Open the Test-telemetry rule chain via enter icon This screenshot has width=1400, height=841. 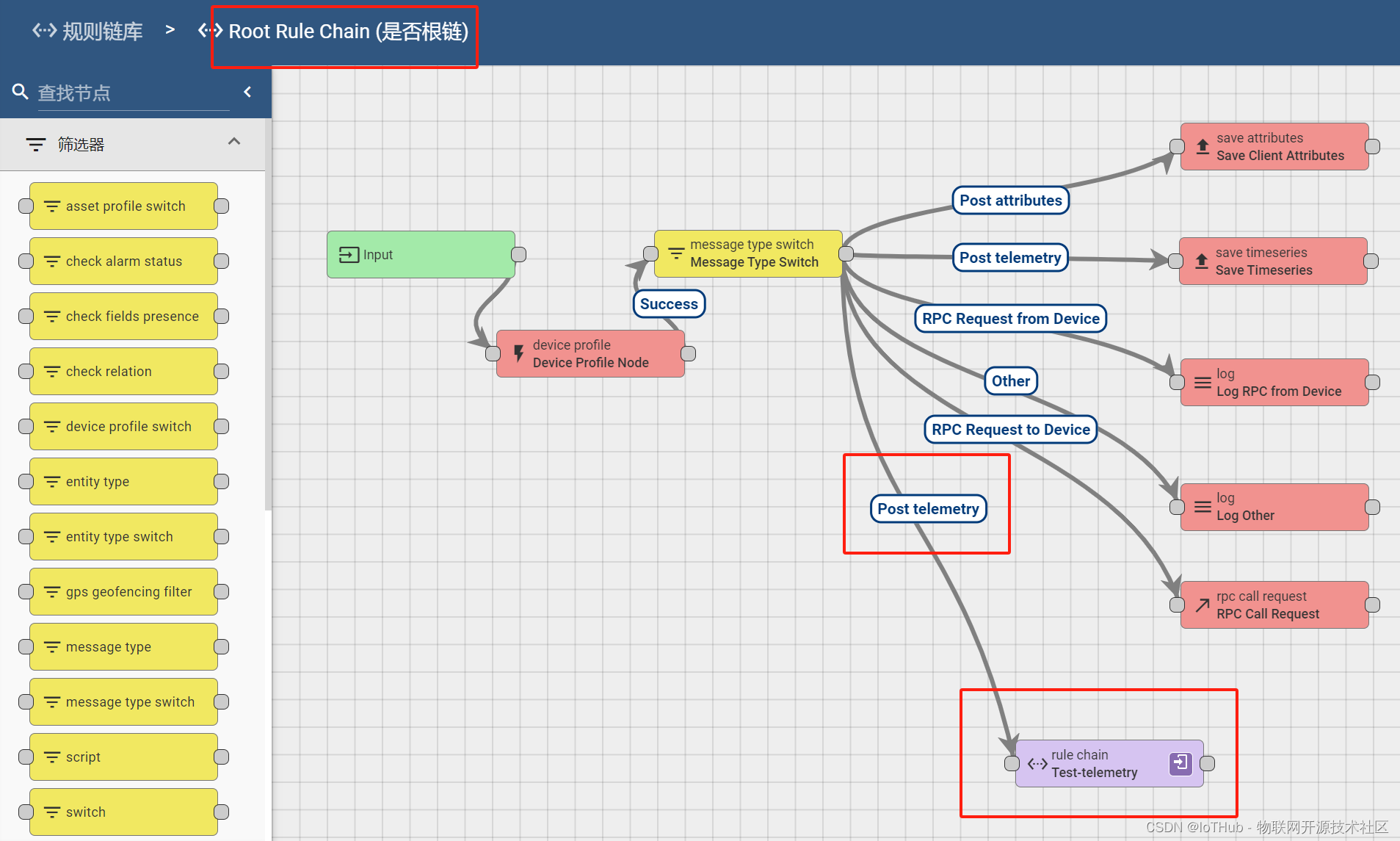[x=1180, y=763]
